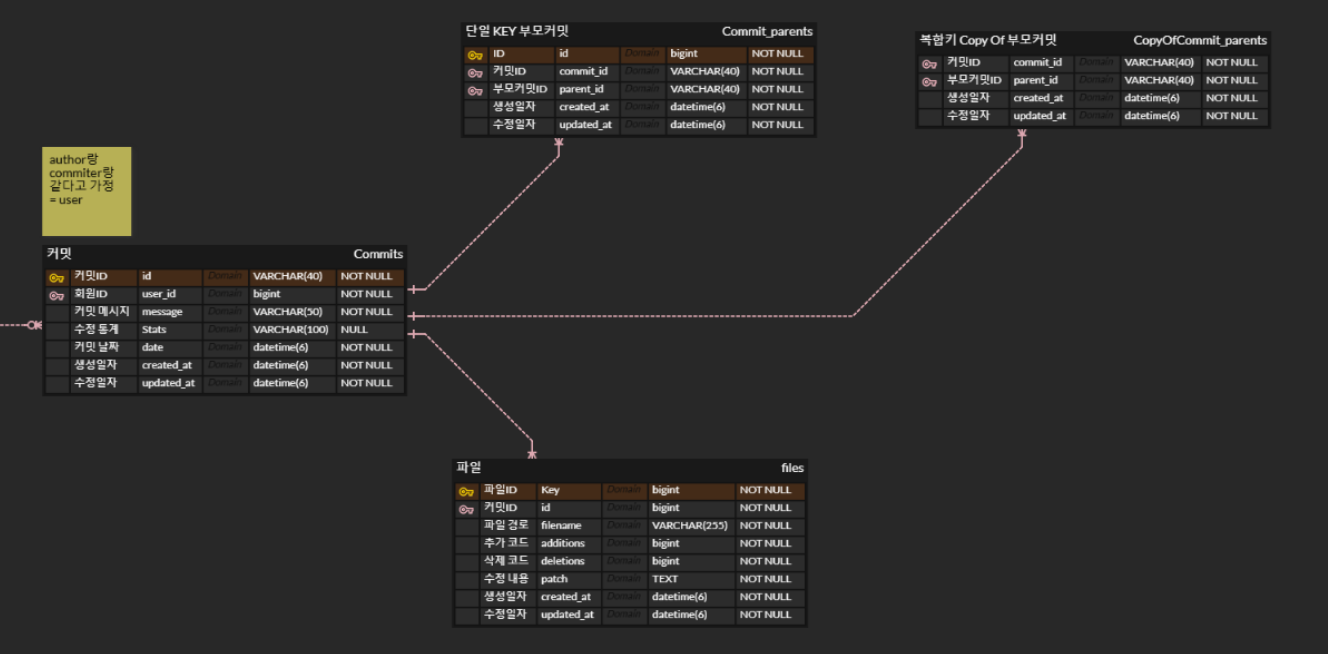Select the 커밋 logical table title
This screenshot has height=654, width=1328.
[59, 254]
